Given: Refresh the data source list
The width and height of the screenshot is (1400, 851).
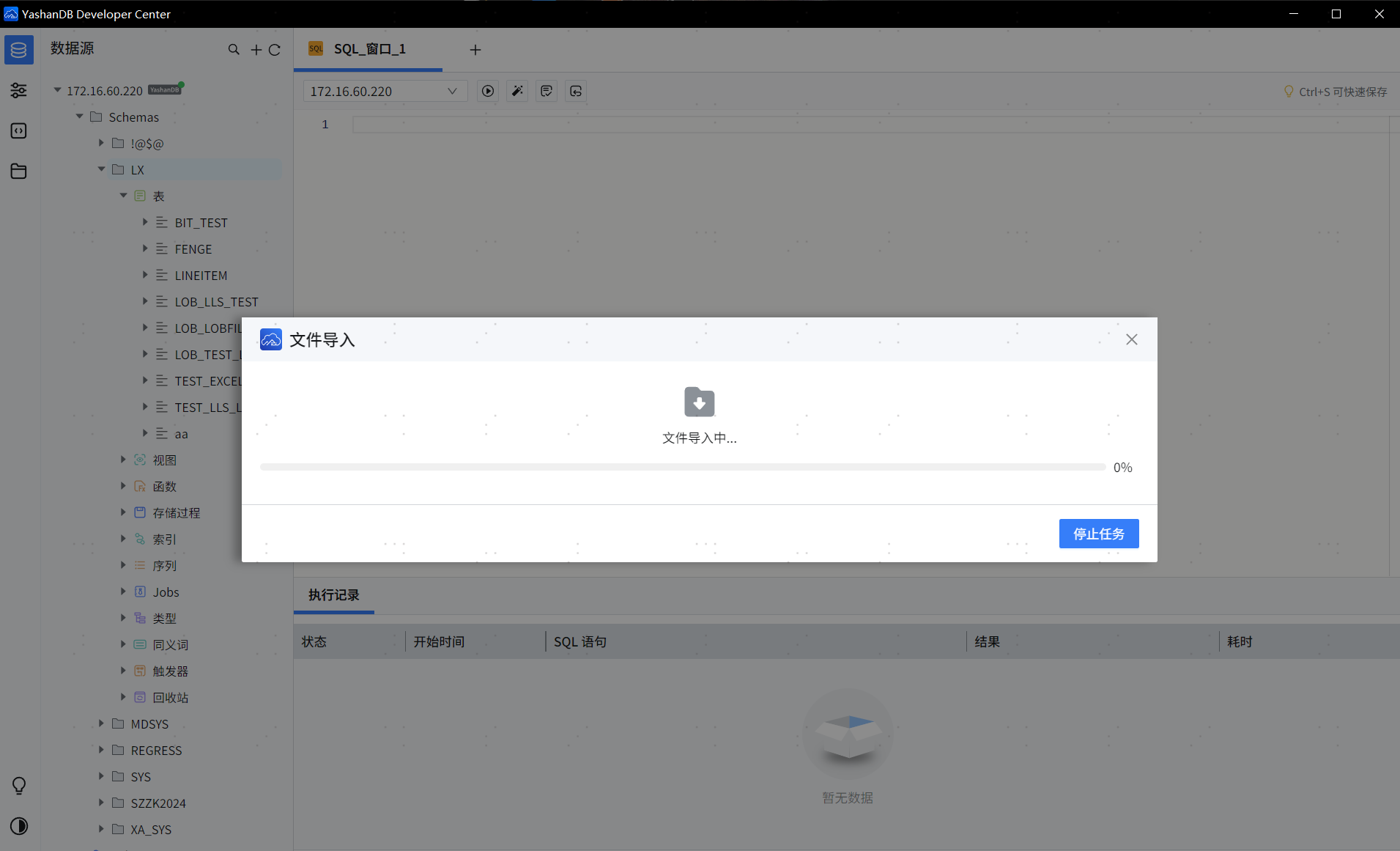Looking at the screenshot, I should [x=275, y=50].
